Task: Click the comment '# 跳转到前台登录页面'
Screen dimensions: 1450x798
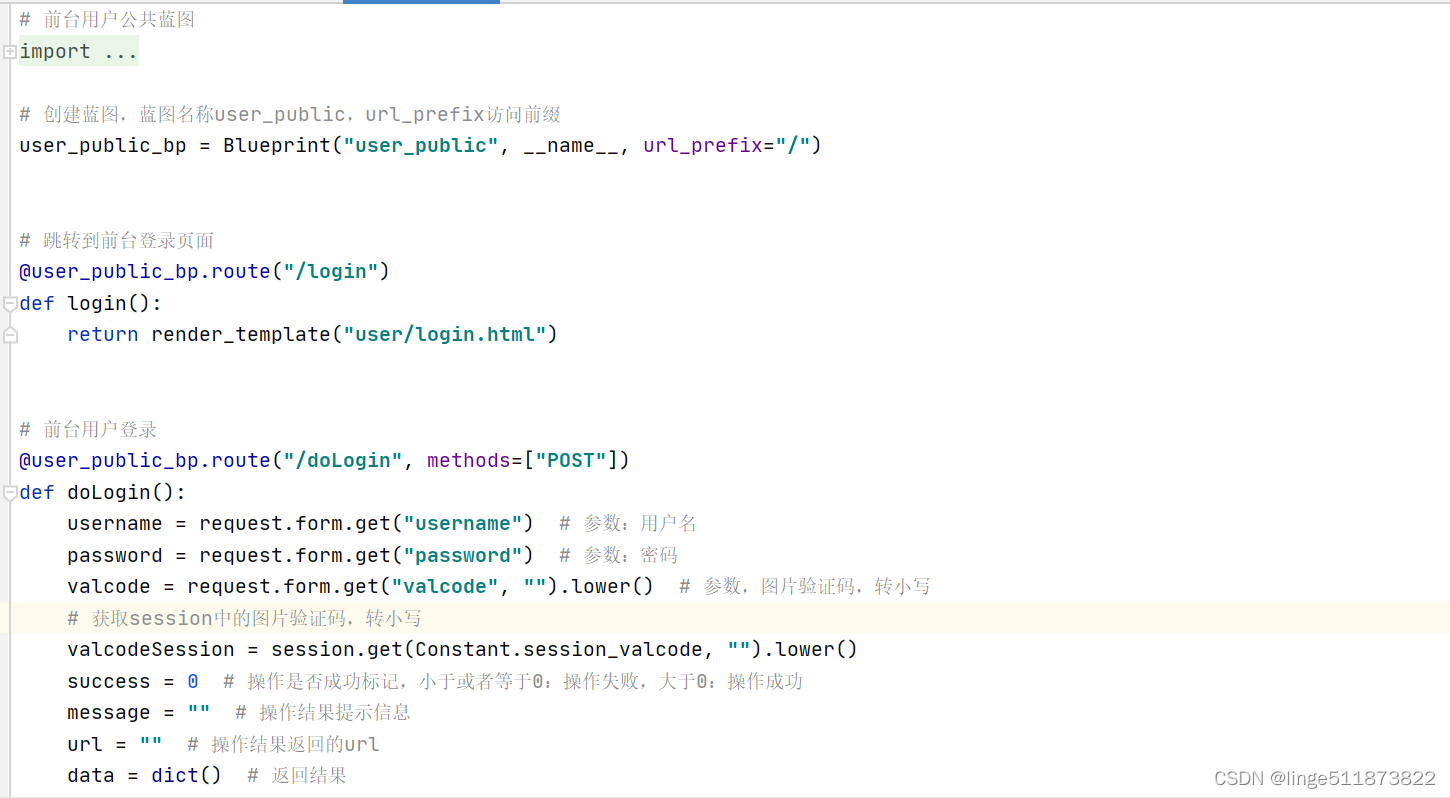Action: [x=117, y=240]
